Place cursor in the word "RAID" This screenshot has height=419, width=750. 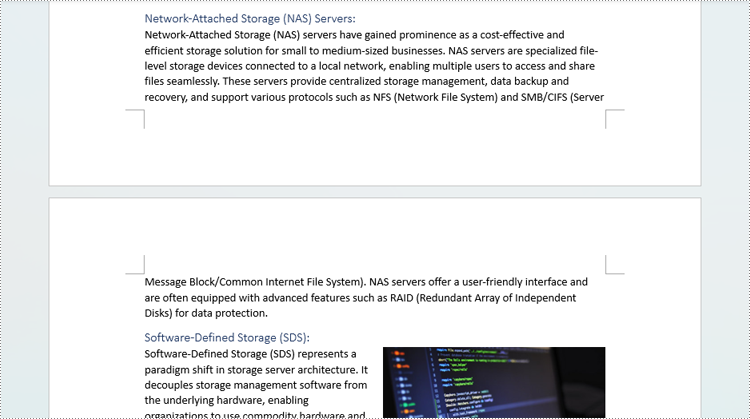[x=401, y=298]
